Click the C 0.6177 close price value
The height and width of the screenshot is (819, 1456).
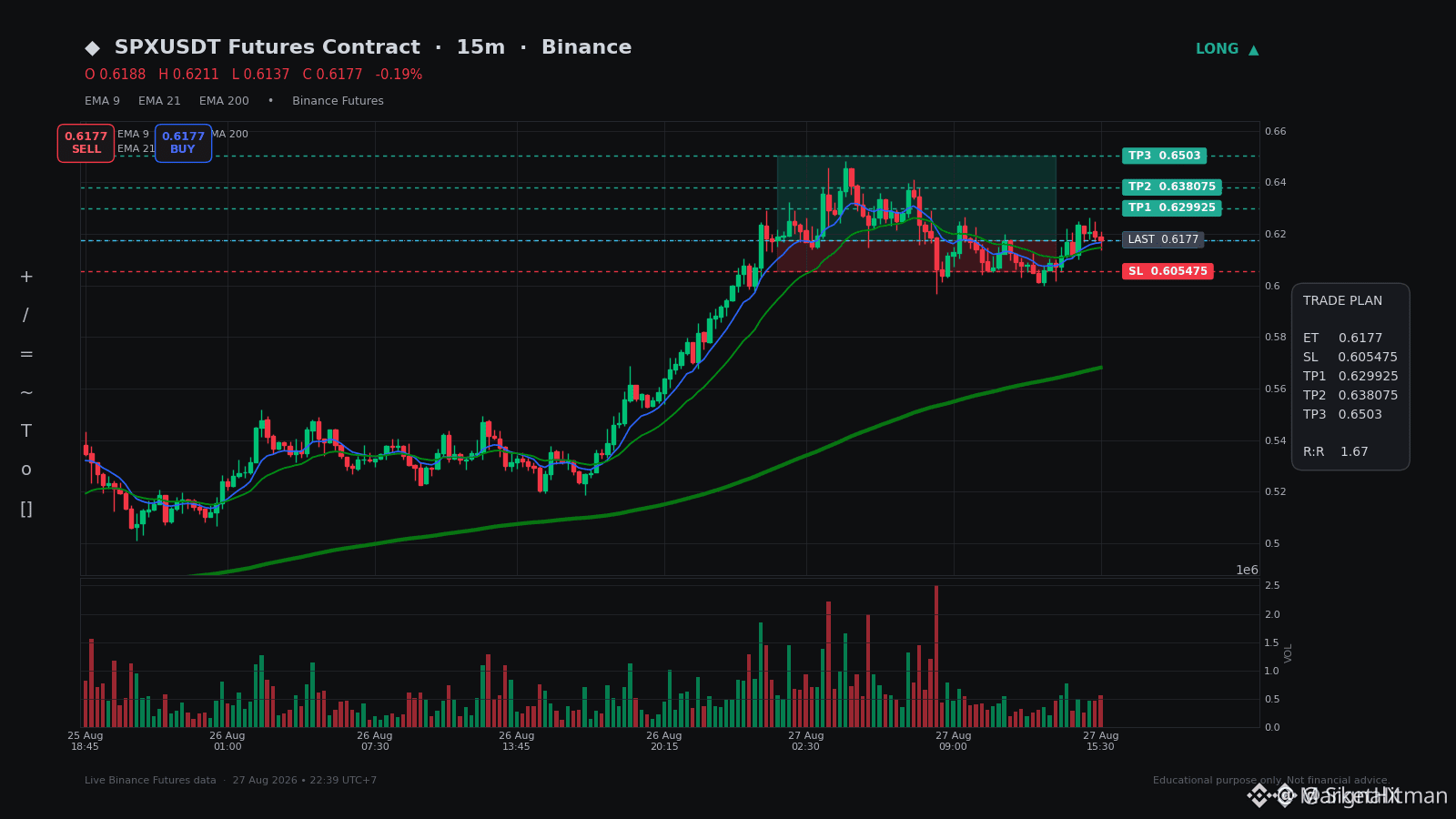332,75
